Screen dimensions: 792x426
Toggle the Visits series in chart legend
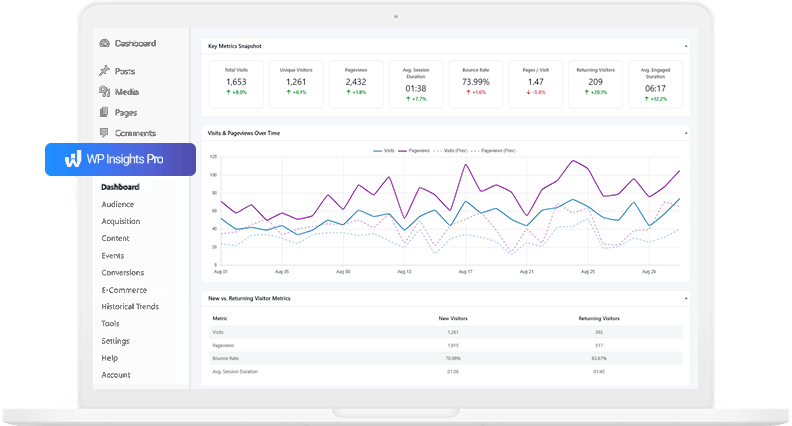pyautogui.click(x=384, y=151)
